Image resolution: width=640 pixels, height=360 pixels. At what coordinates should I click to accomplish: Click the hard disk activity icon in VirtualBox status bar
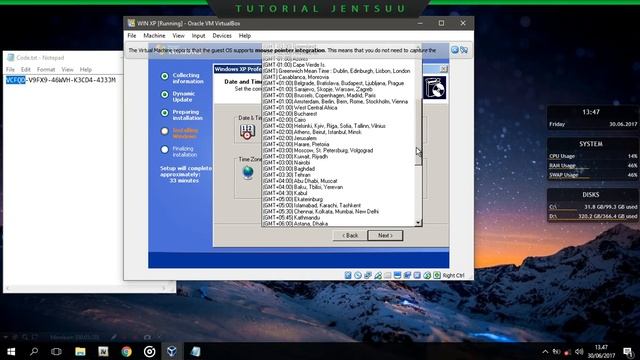[348, 275]
